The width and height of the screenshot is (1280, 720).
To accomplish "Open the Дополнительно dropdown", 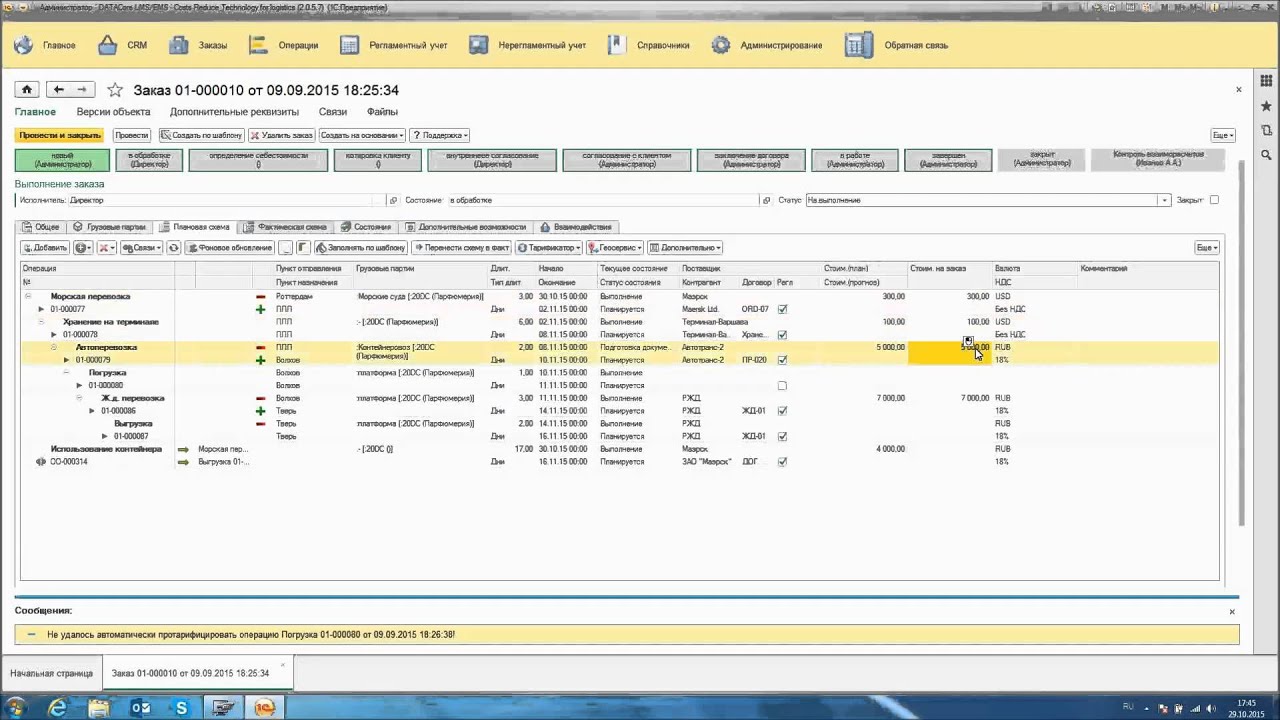I will tap(685, 247).
